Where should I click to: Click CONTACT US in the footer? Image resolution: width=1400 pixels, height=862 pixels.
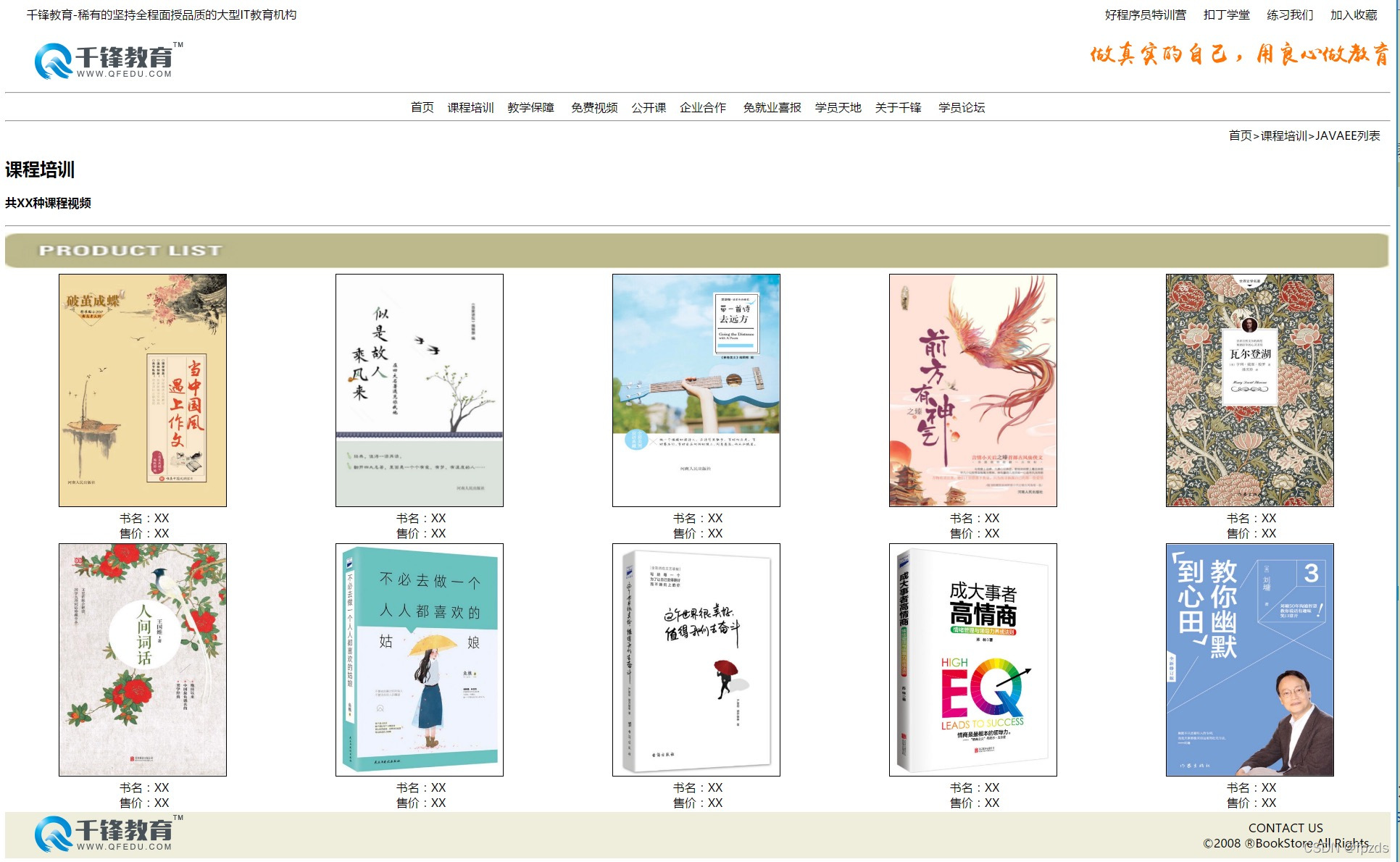[x=1286, y=828]
